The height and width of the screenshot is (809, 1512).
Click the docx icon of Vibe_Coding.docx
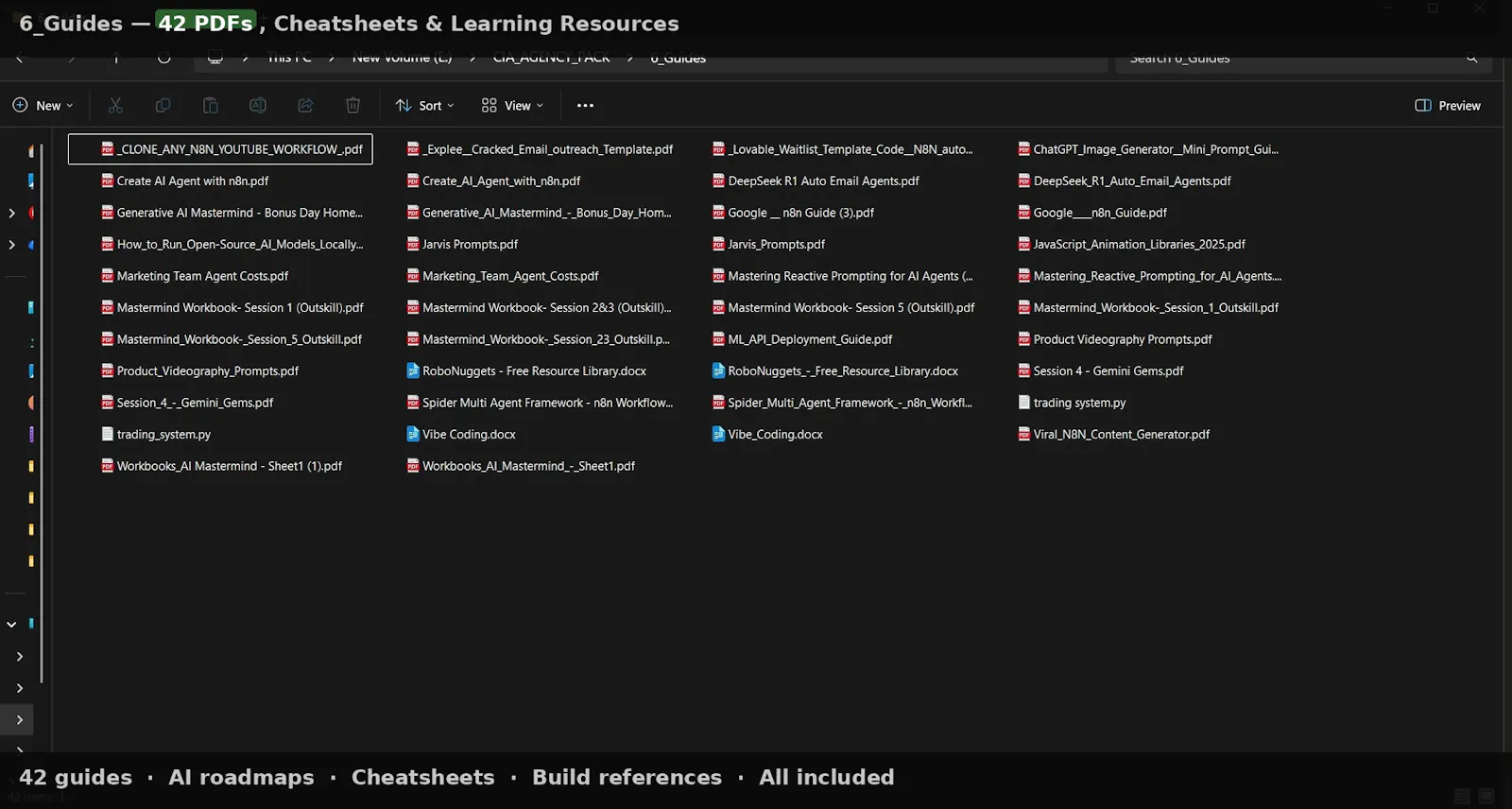click(x=718, y=434)
